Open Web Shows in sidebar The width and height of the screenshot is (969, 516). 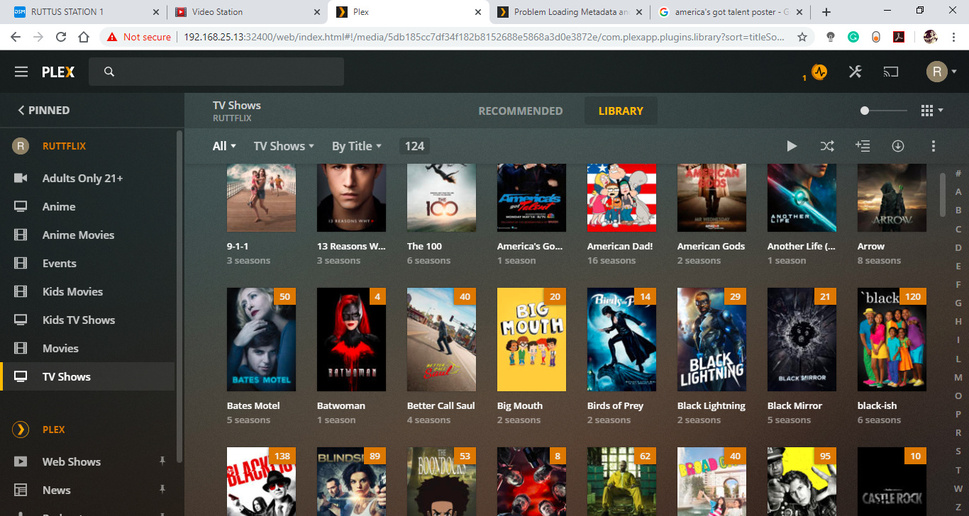click(71, 462)
